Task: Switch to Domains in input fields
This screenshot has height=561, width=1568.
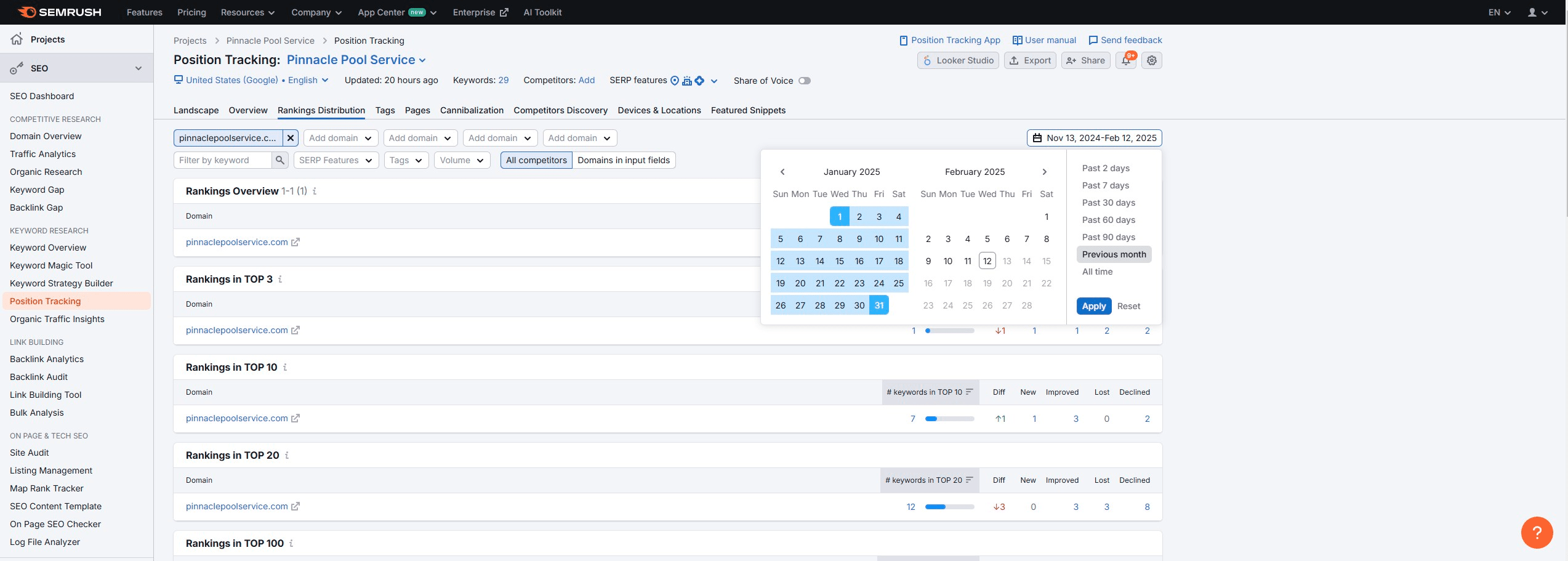Action: coord(623,160)
